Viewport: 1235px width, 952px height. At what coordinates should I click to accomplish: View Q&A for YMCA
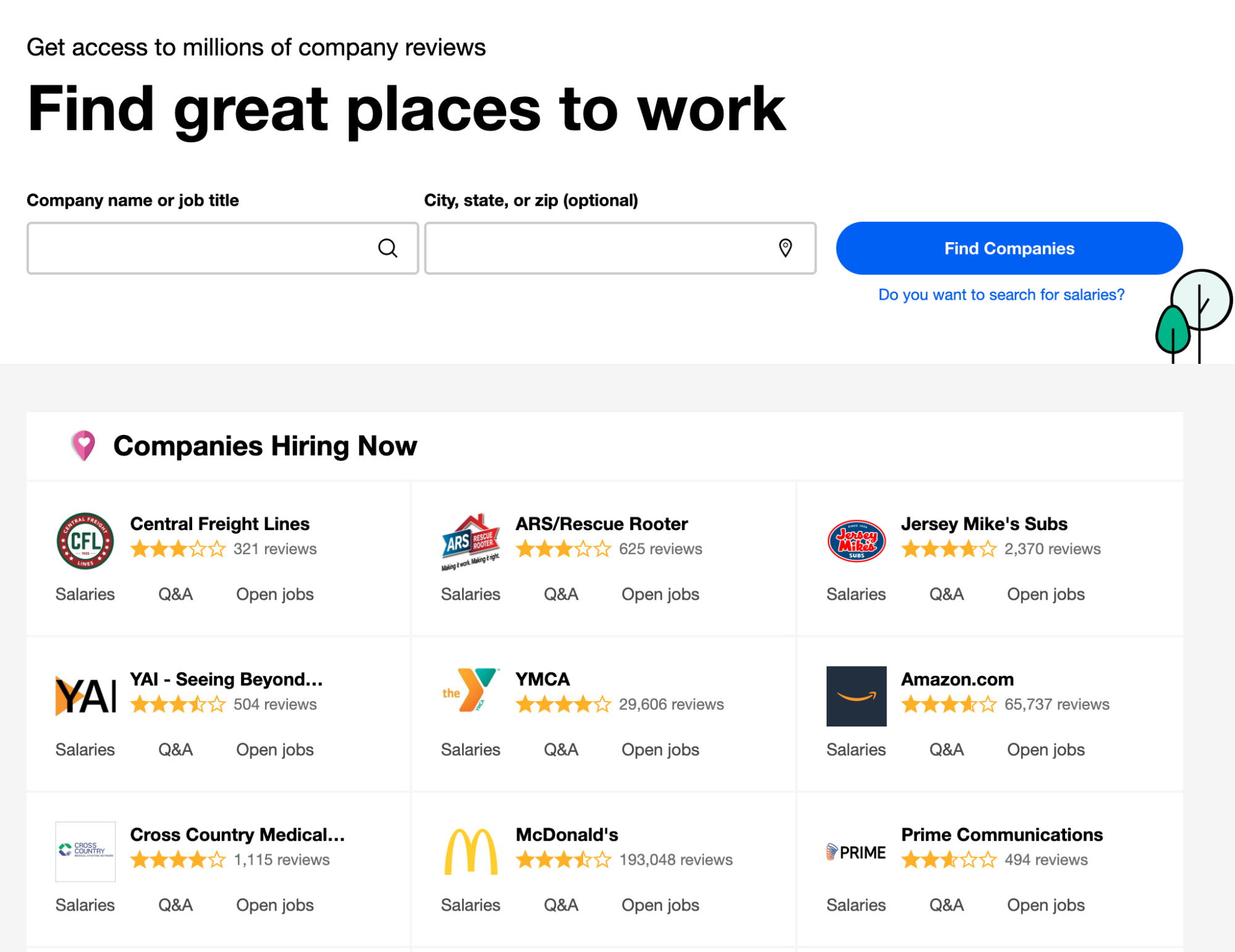point(561,750)
